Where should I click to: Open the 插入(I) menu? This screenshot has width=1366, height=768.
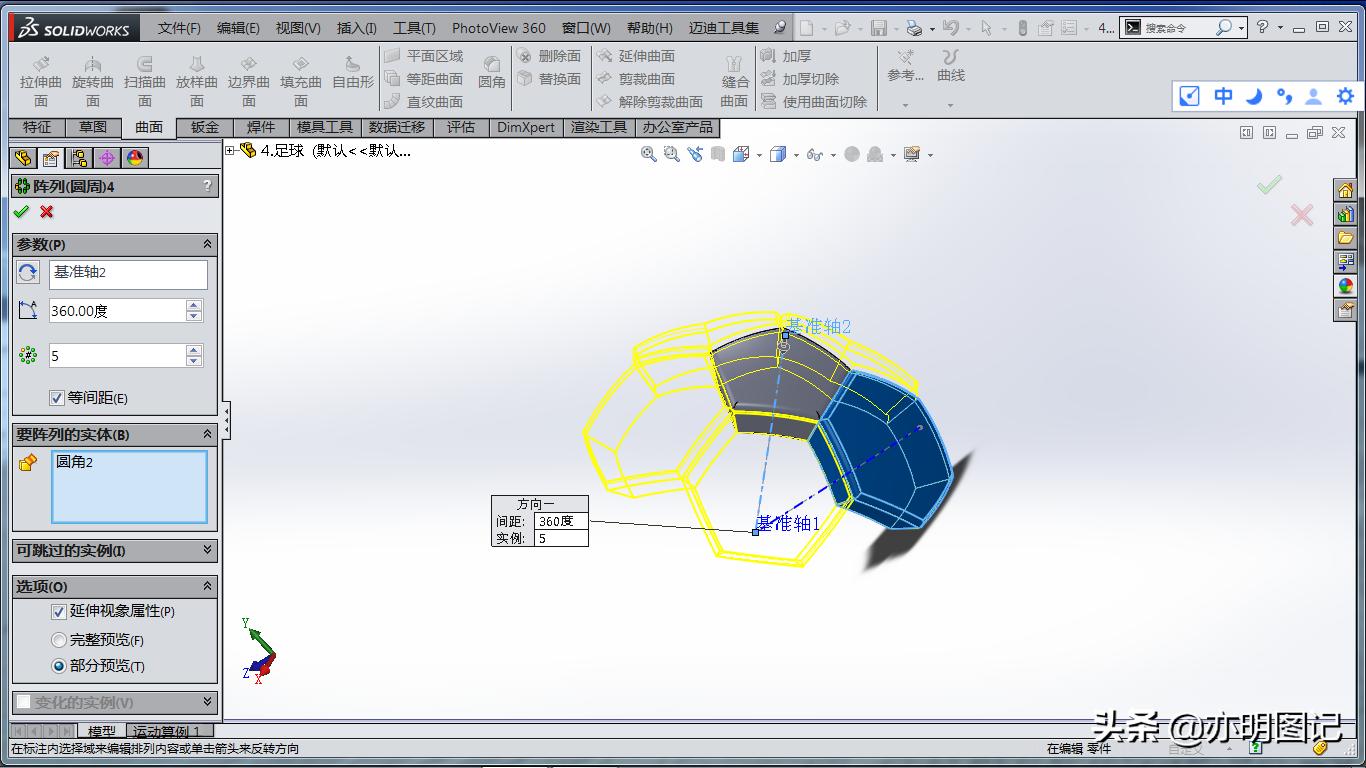tap(356, 28)
